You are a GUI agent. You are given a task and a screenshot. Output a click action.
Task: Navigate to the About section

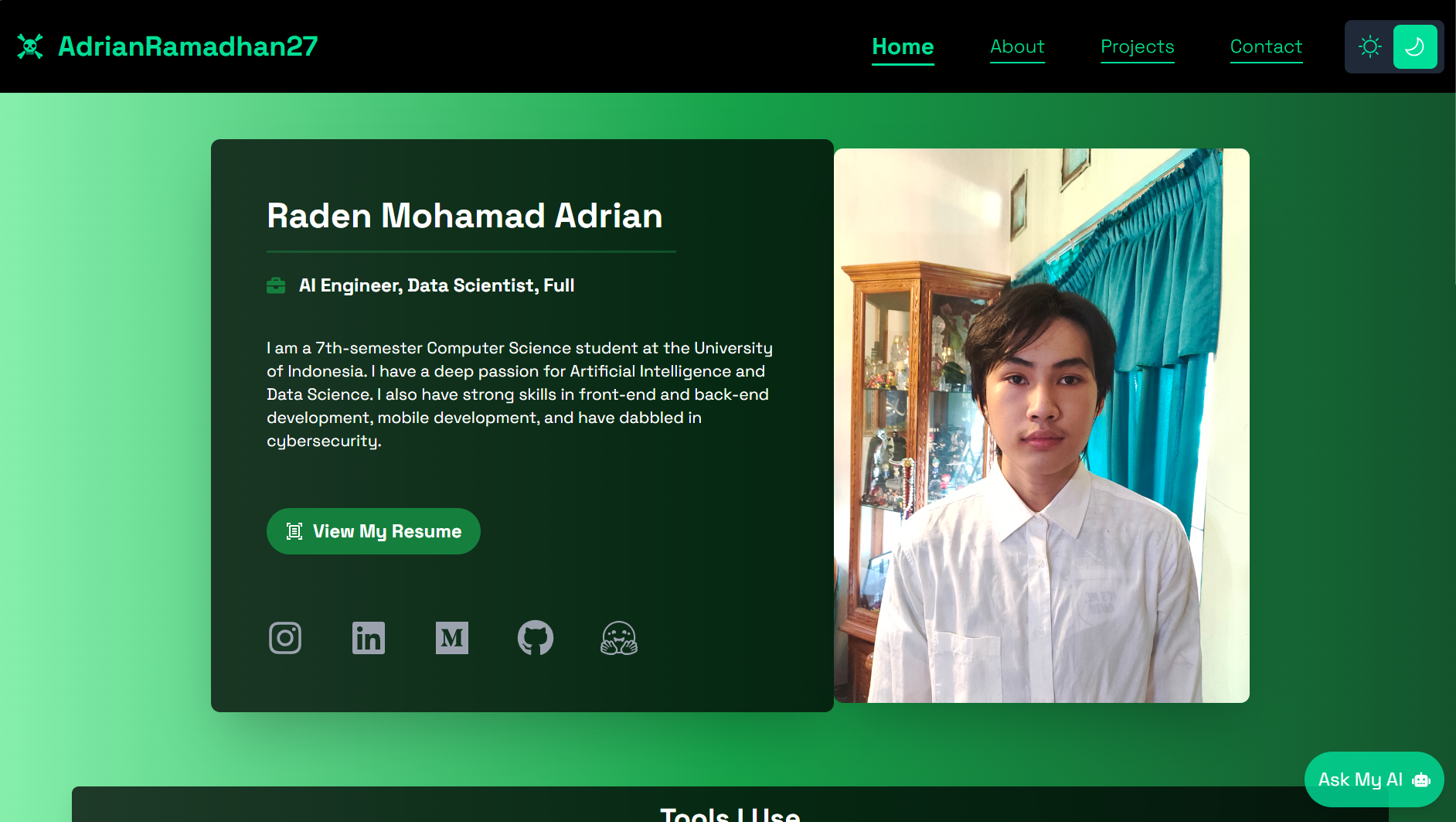(1017, 46)
